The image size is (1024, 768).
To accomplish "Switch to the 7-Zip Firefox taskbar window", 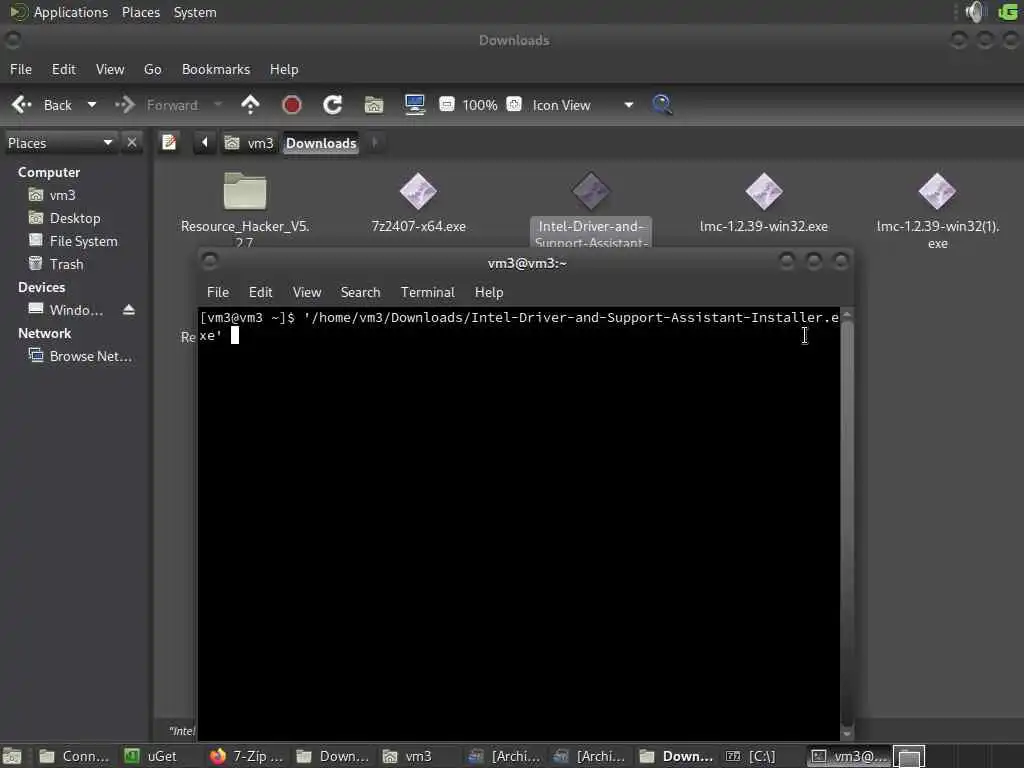I will click(x=246, y=756).
